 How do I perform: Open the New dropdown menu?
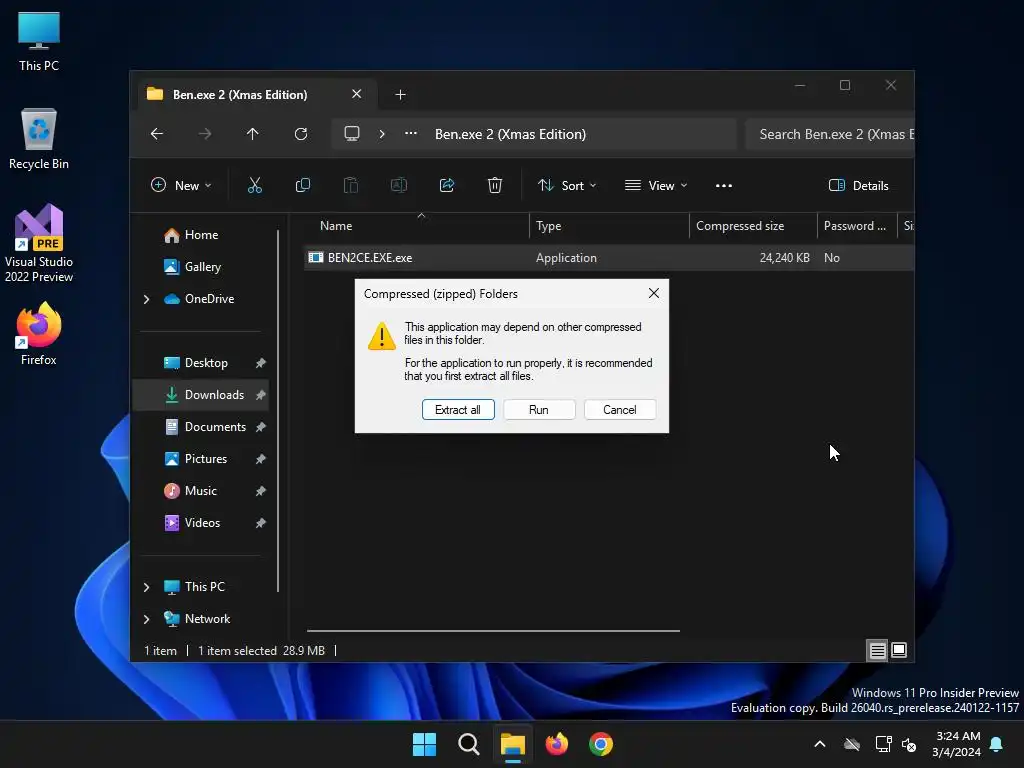coord(181,185)
